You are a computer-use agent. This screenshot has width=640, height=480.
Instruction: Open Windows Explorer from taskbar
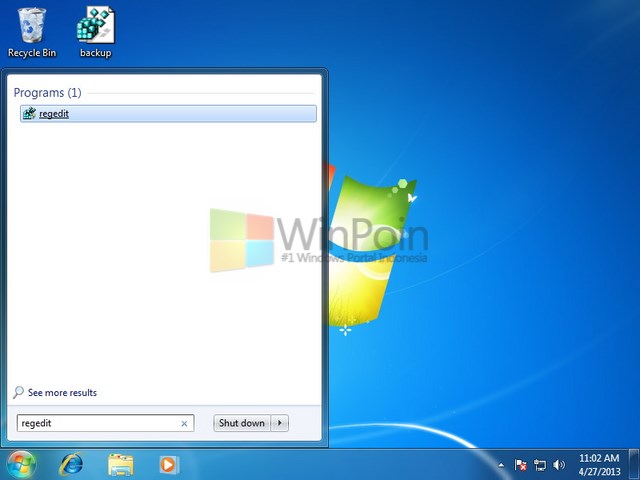(121, 465)
